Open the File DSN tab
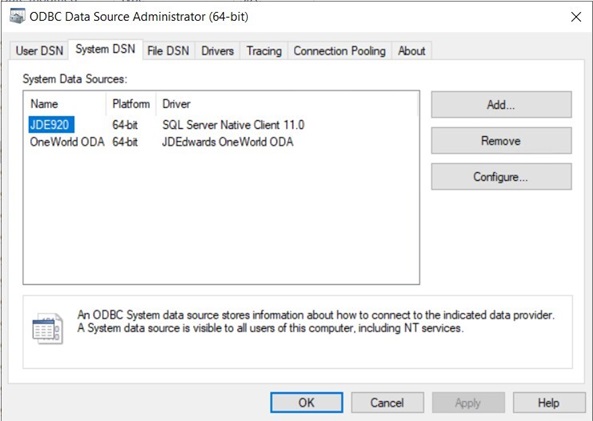 [168, 51]
